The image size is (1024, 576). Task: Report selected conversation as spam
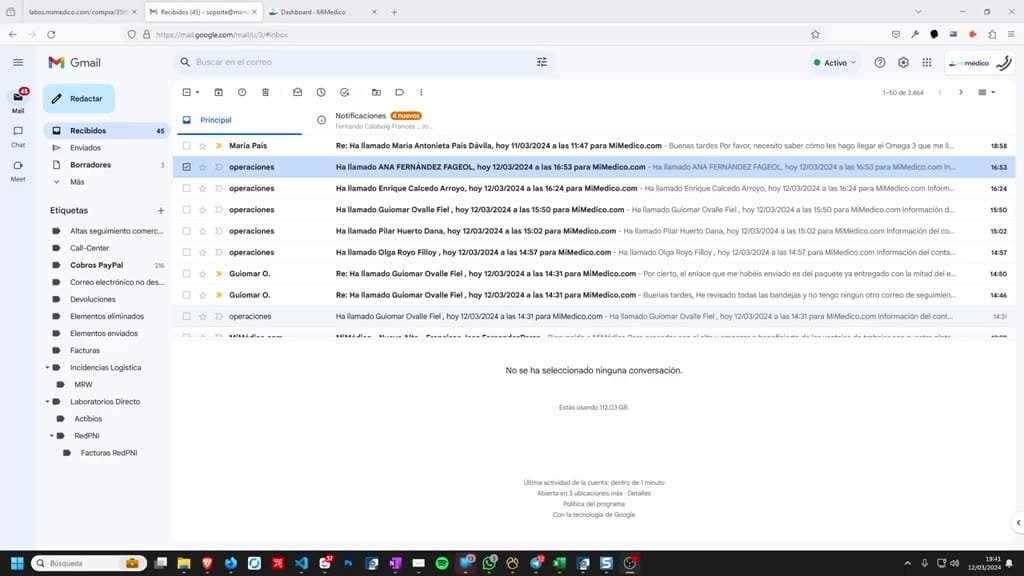click(x=242, y=93)
